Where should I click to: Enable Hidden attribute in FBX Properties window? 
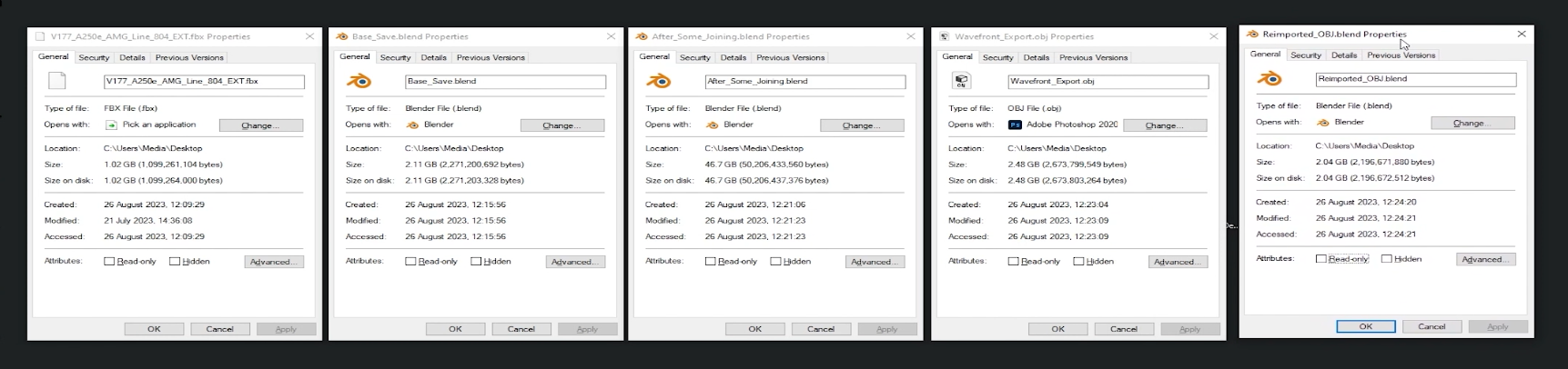tap(175, 261)
